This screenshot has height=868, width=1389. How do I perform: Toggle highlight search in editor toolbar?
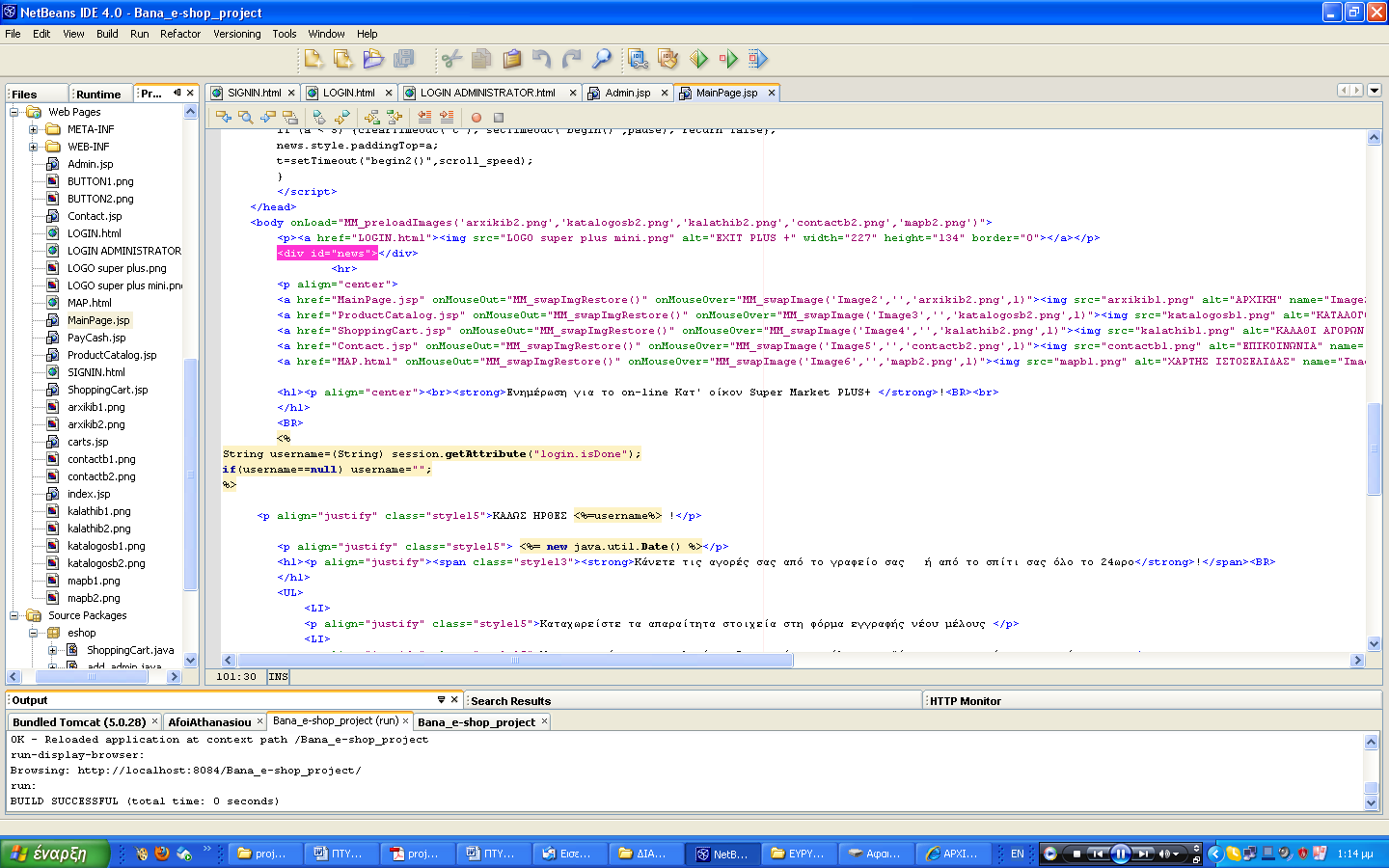tap(290, 117)
